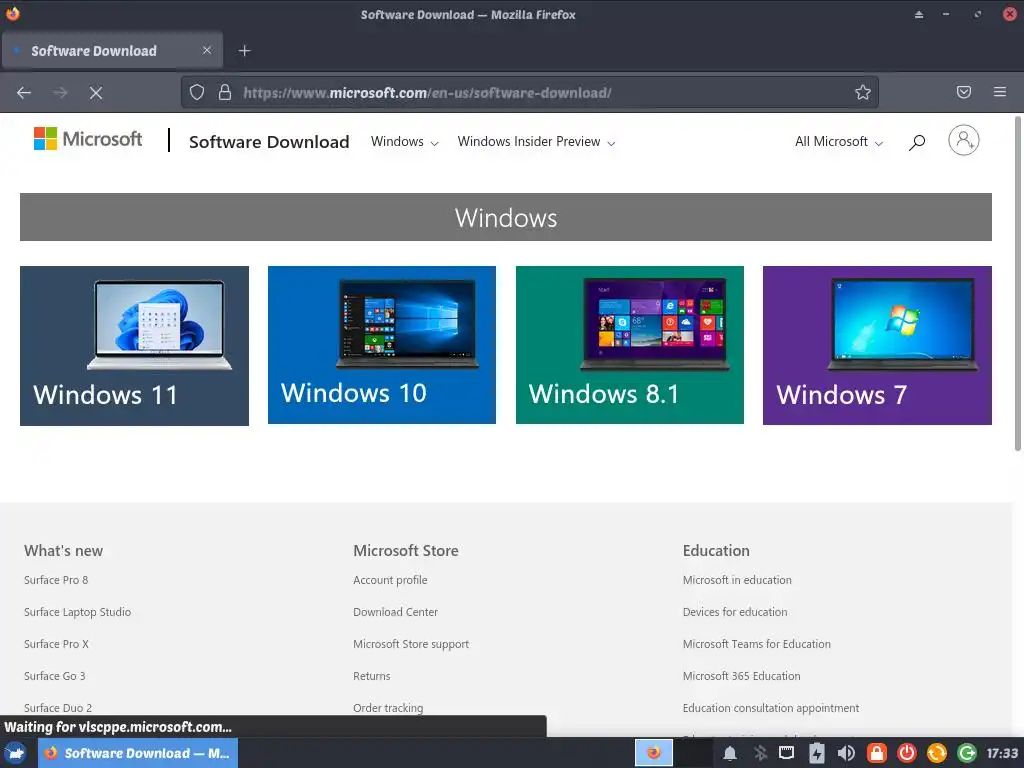This screenshot has height=768, width=1024.
Task: Open a new tab with plus button
Action: (244, 51)
